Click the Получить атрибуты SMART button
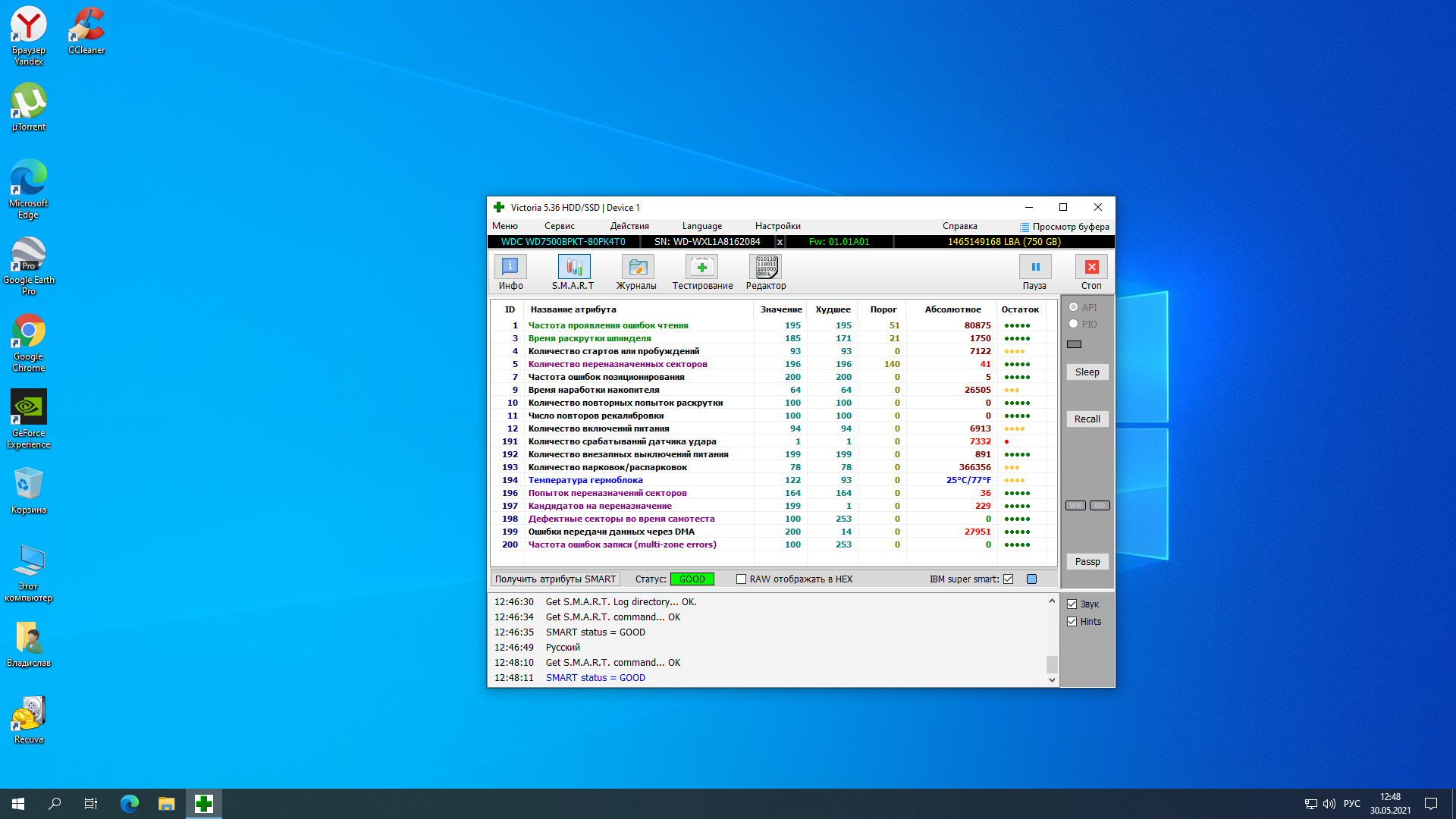1456x819 pixels. pos(555,578)
